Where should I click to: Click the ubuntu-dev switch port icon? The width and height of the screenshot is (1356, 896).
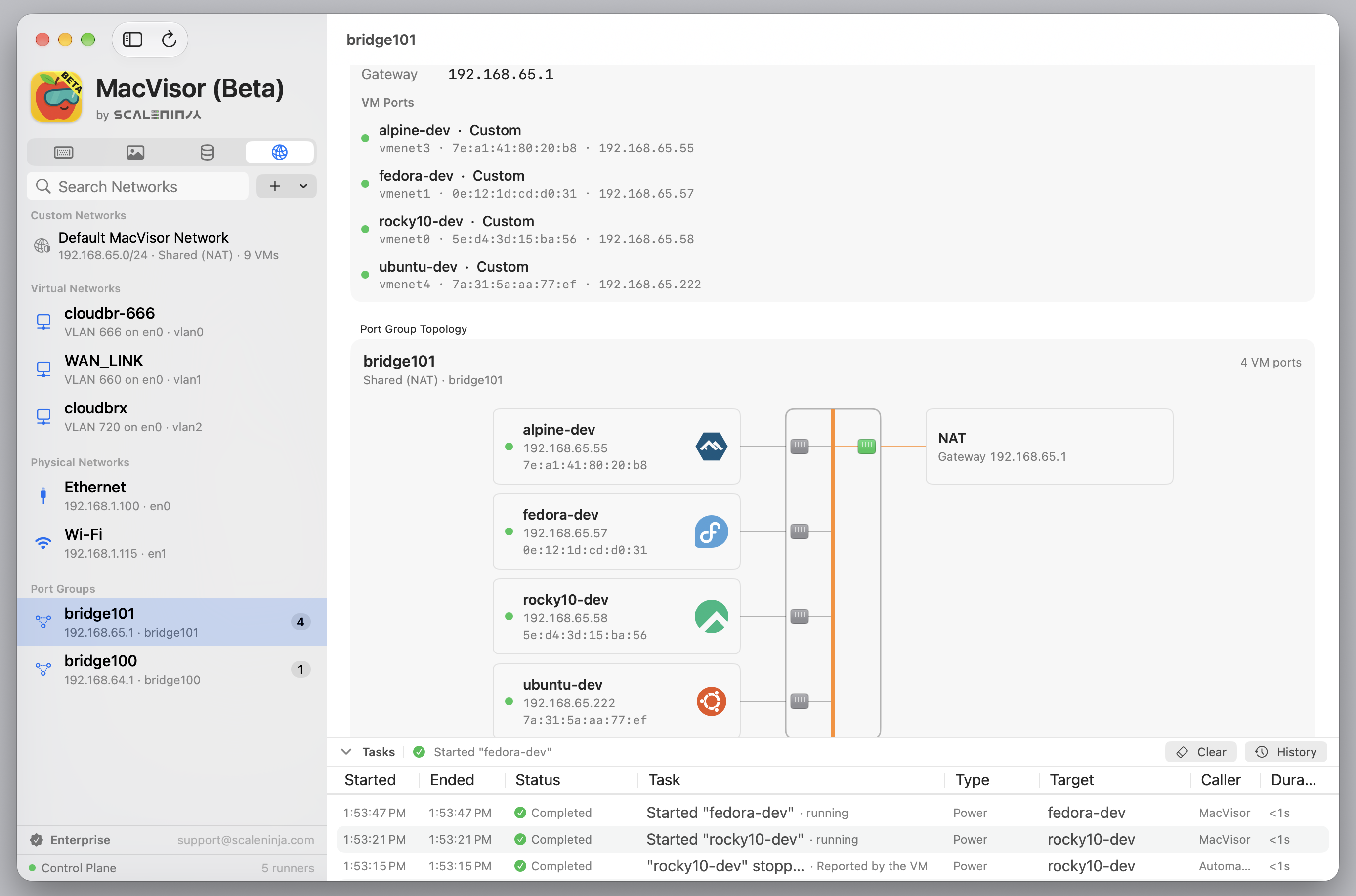tap(799, 702)
